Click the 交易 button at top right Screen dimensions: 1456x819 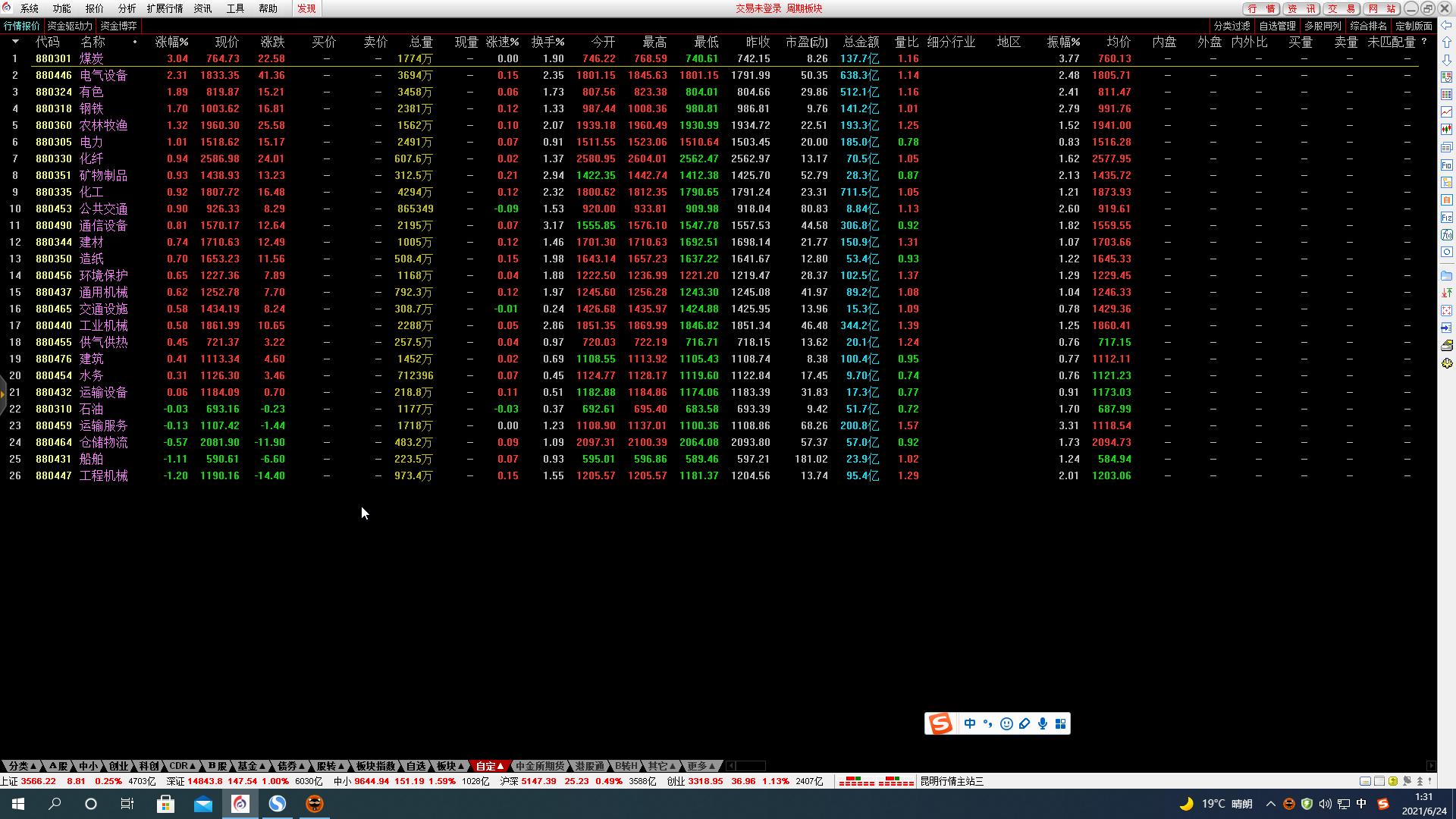(x=1341, y=8)
